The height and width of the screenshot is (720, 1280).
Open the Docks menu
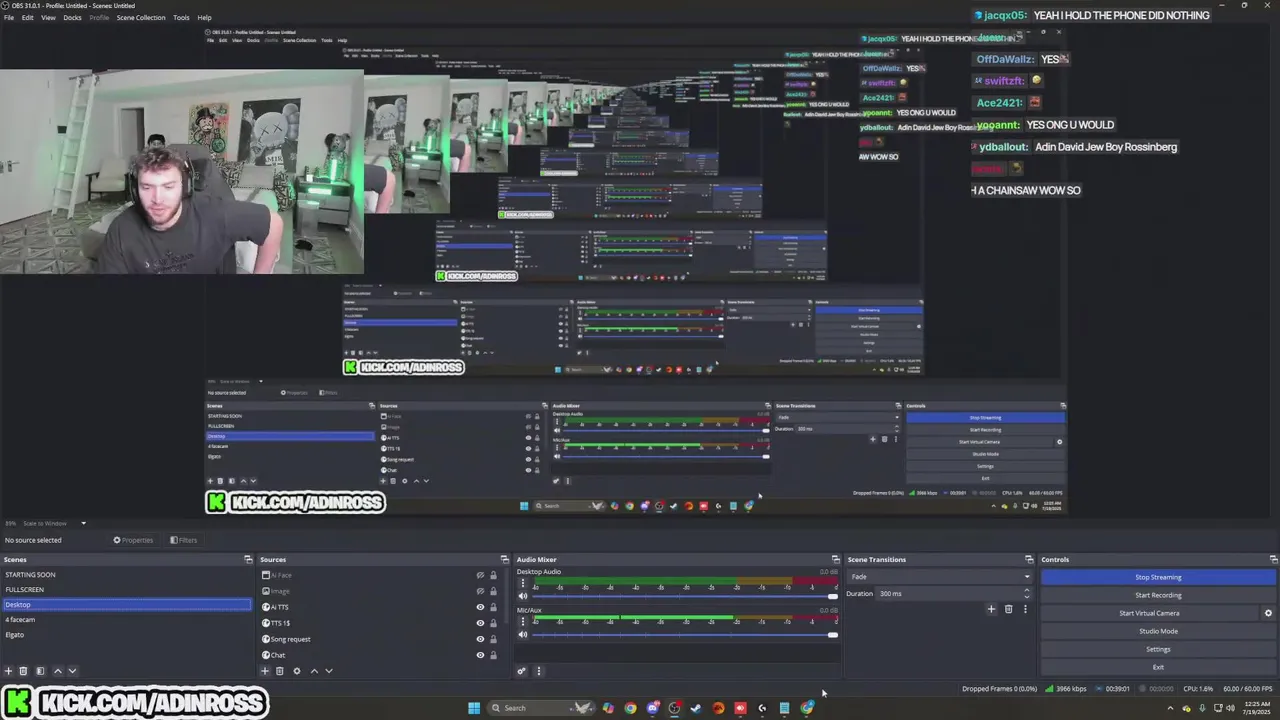pyautogui.click(x=73, y=17)
